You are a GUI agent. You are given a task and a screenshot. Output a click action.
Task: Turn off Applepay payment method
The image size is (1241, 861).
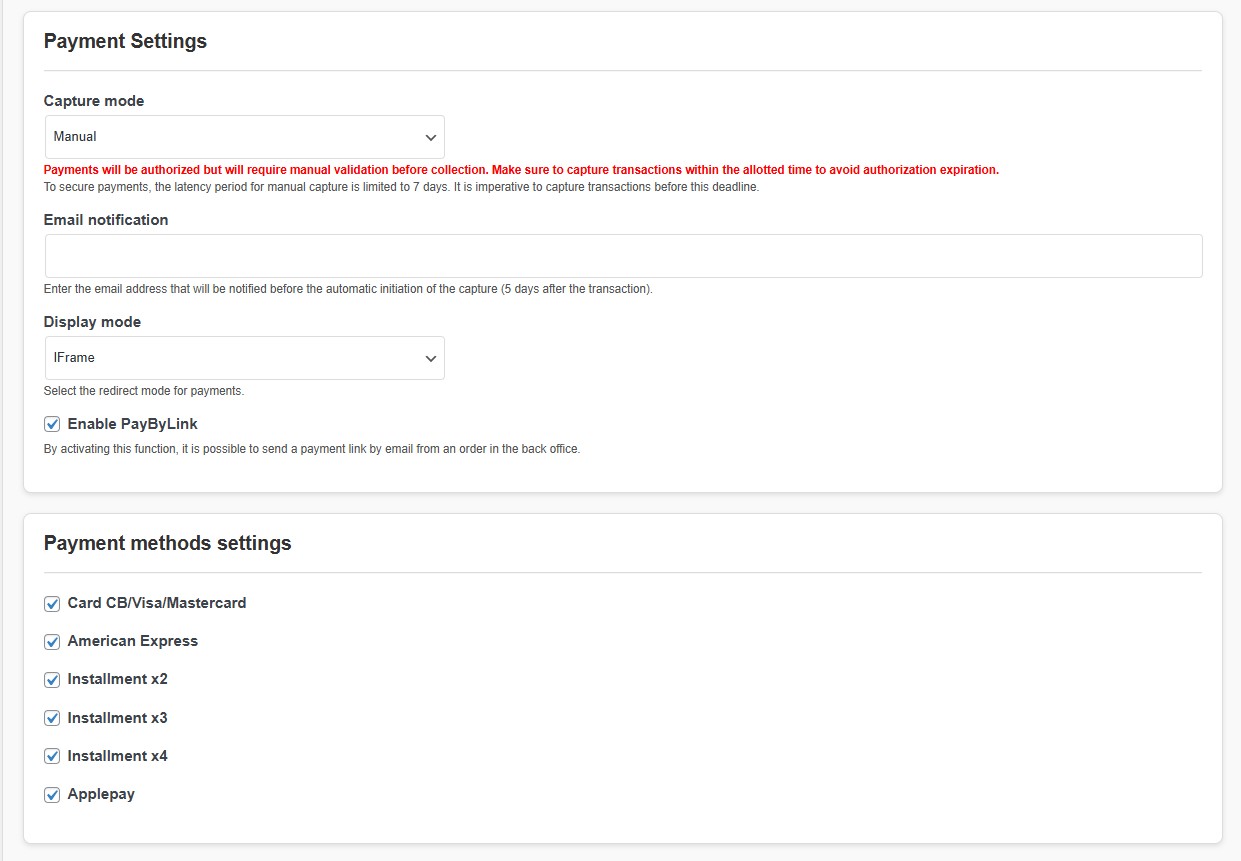click(x=51, y=793)
